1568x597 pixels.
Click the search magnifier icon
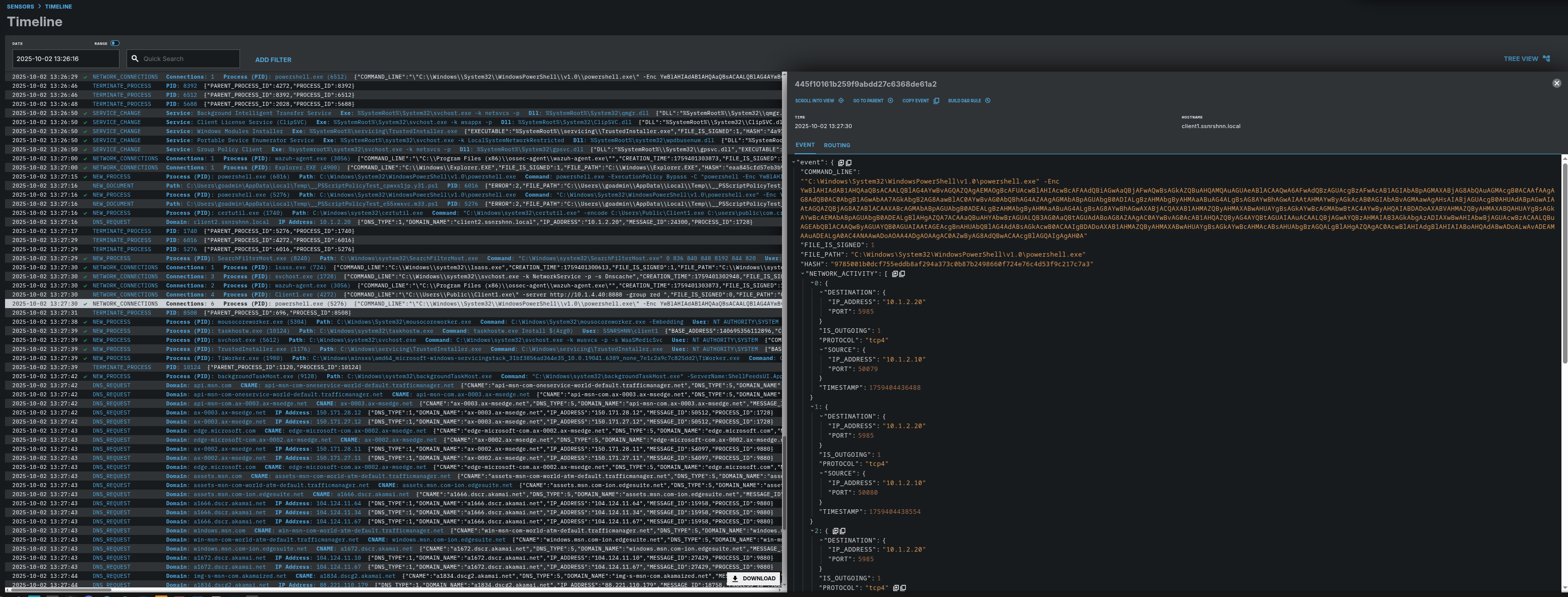[135, 59]
